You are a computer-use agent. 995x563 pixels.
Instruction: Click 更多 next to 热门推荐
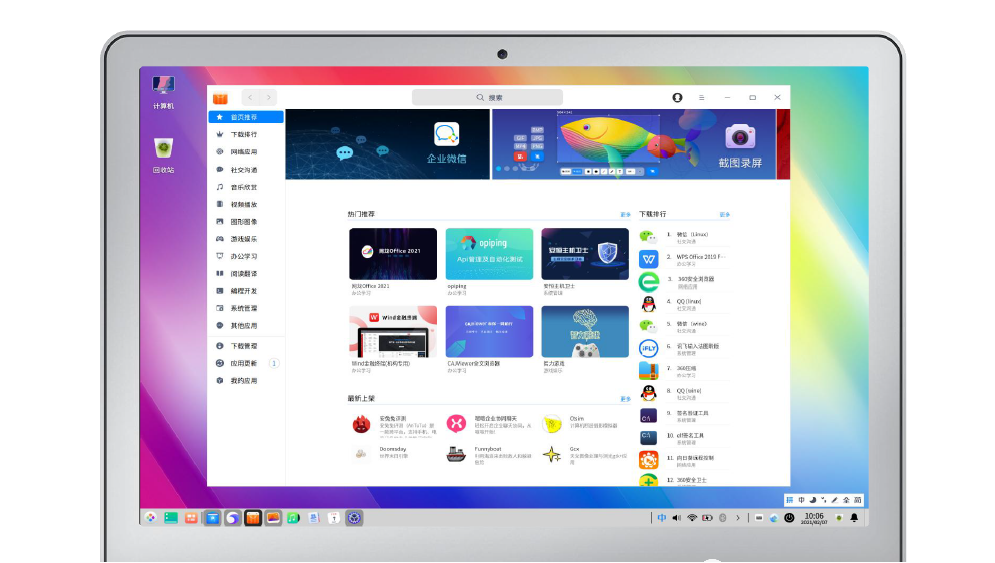(x=625, y=215)
